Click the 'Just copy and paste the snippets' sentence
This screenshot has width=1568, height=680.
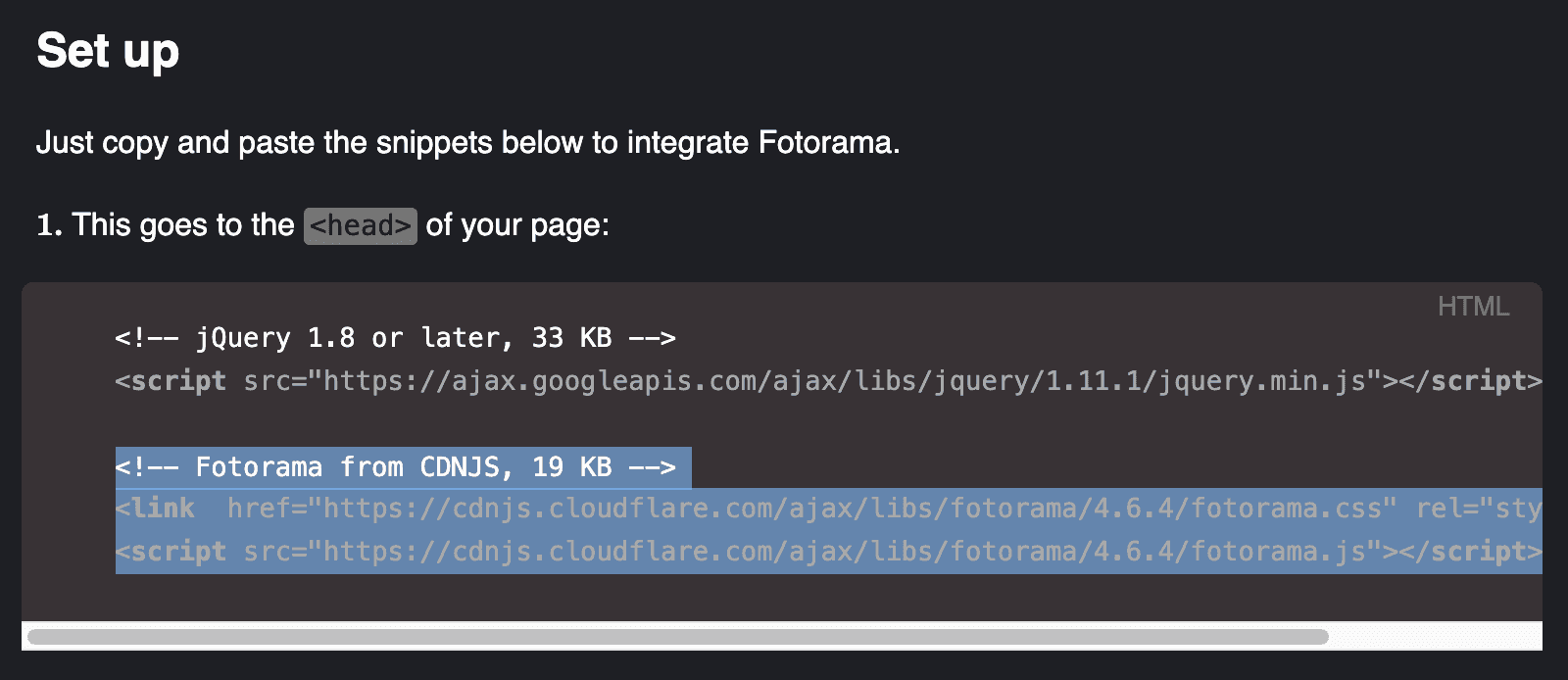coord(467,143)
